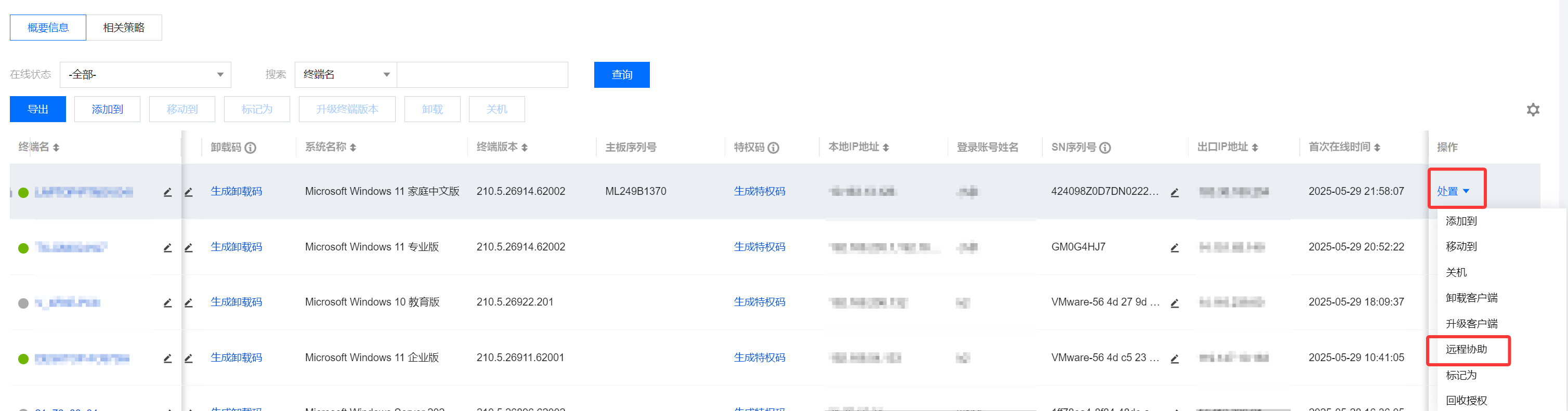Click the 特权码 info icon

click(x=773, y=148)
